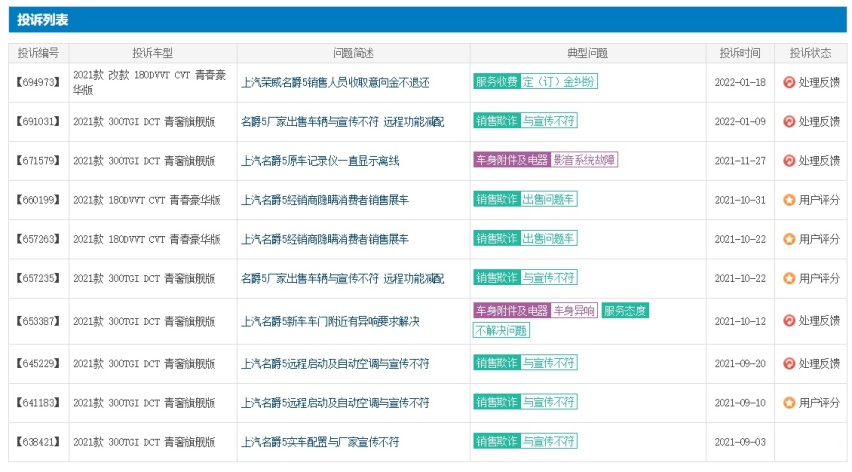The width and height of the screenshot is (852, 472).
Task: Click the 典型问题 column header
Action: [587, 53]
